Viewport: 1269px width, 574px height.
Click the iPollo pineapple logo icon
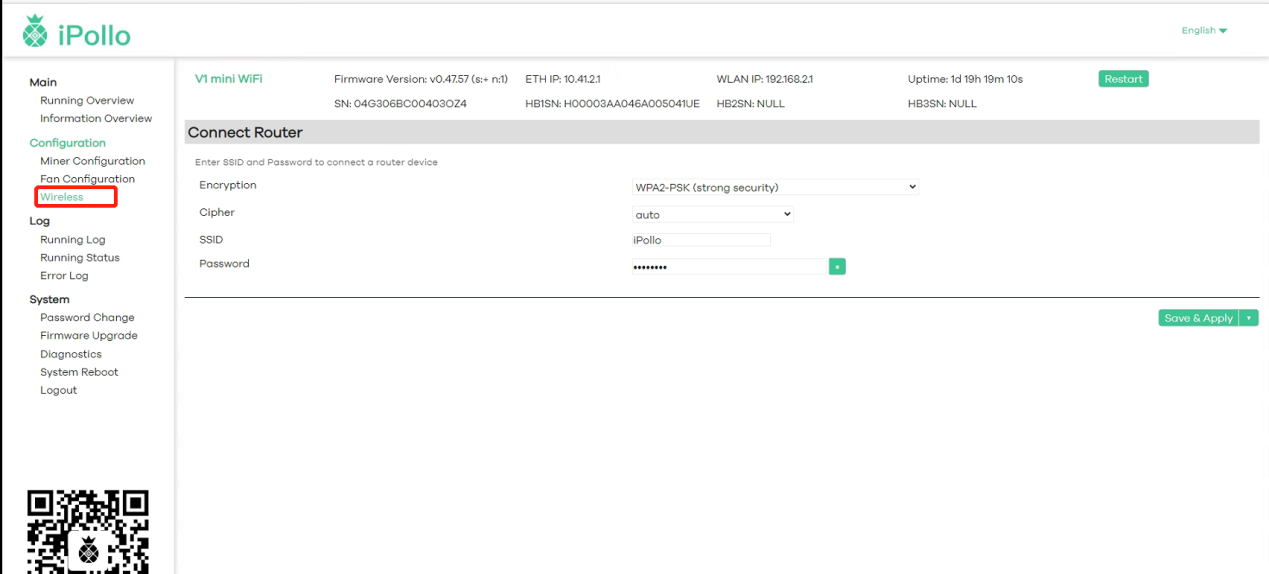click(35, 32)
